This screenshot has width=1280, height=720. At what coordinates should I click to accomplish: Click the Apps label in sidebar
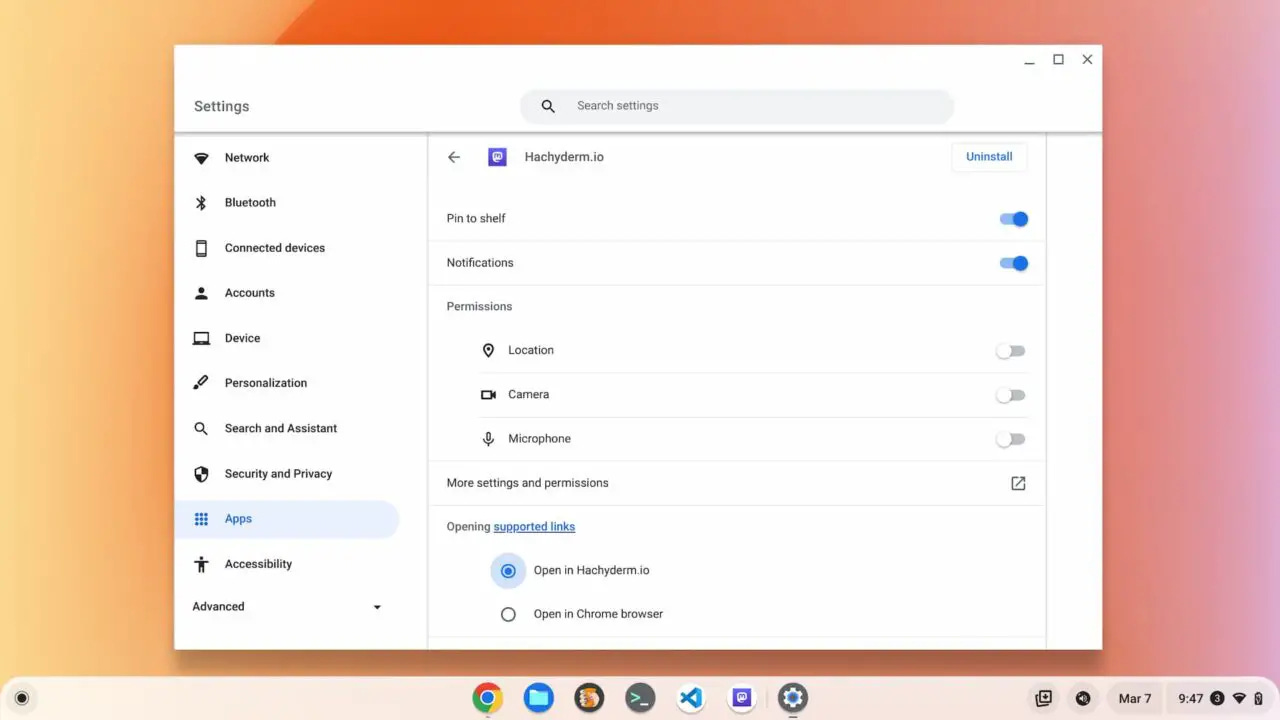[x=238, y=519]
